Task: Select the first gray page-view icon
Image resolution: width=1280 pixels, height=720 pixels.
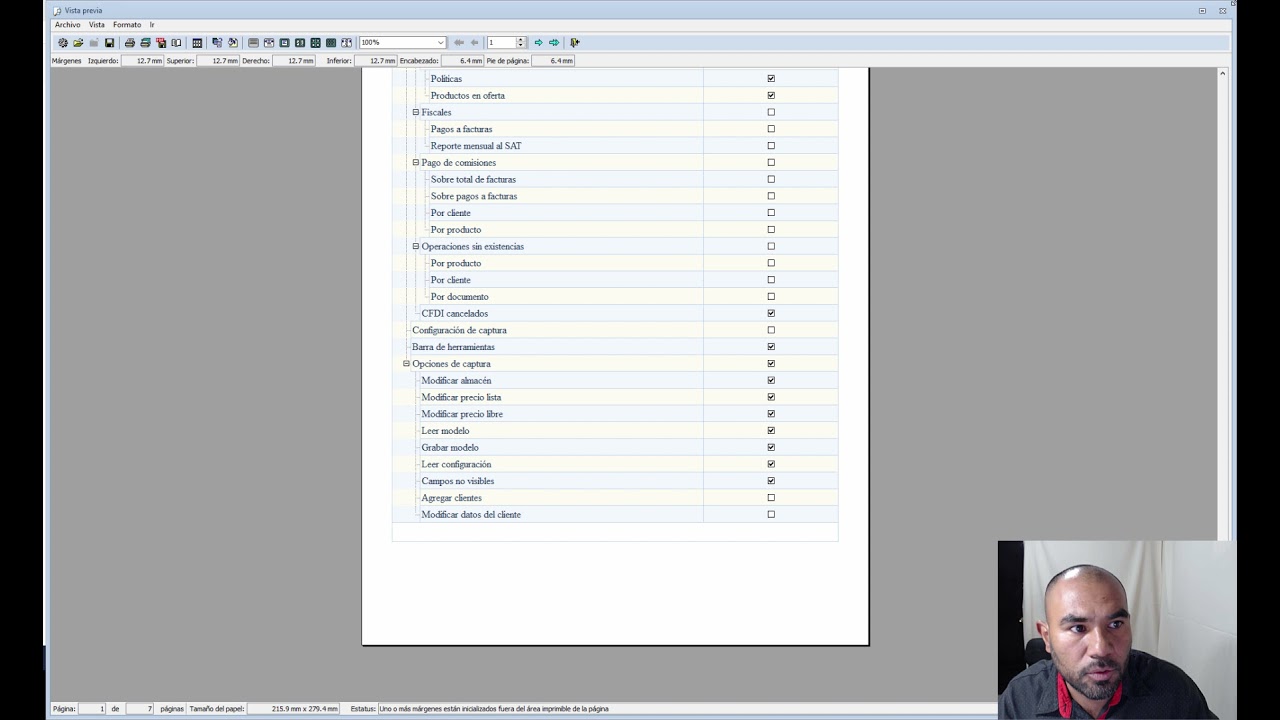Action: pyautogui.click(x=253, y=43)
